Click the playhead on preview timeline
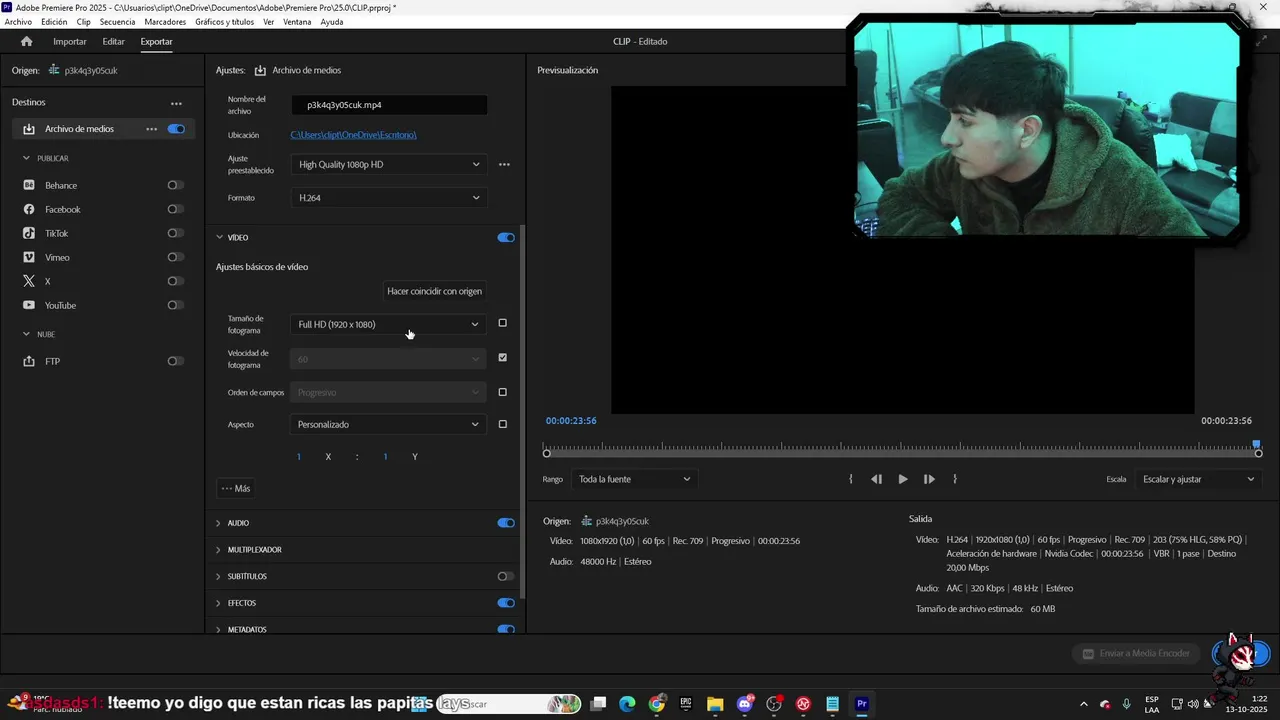The height and width of the screenshot is (720, 1280). pos(1257,445)
